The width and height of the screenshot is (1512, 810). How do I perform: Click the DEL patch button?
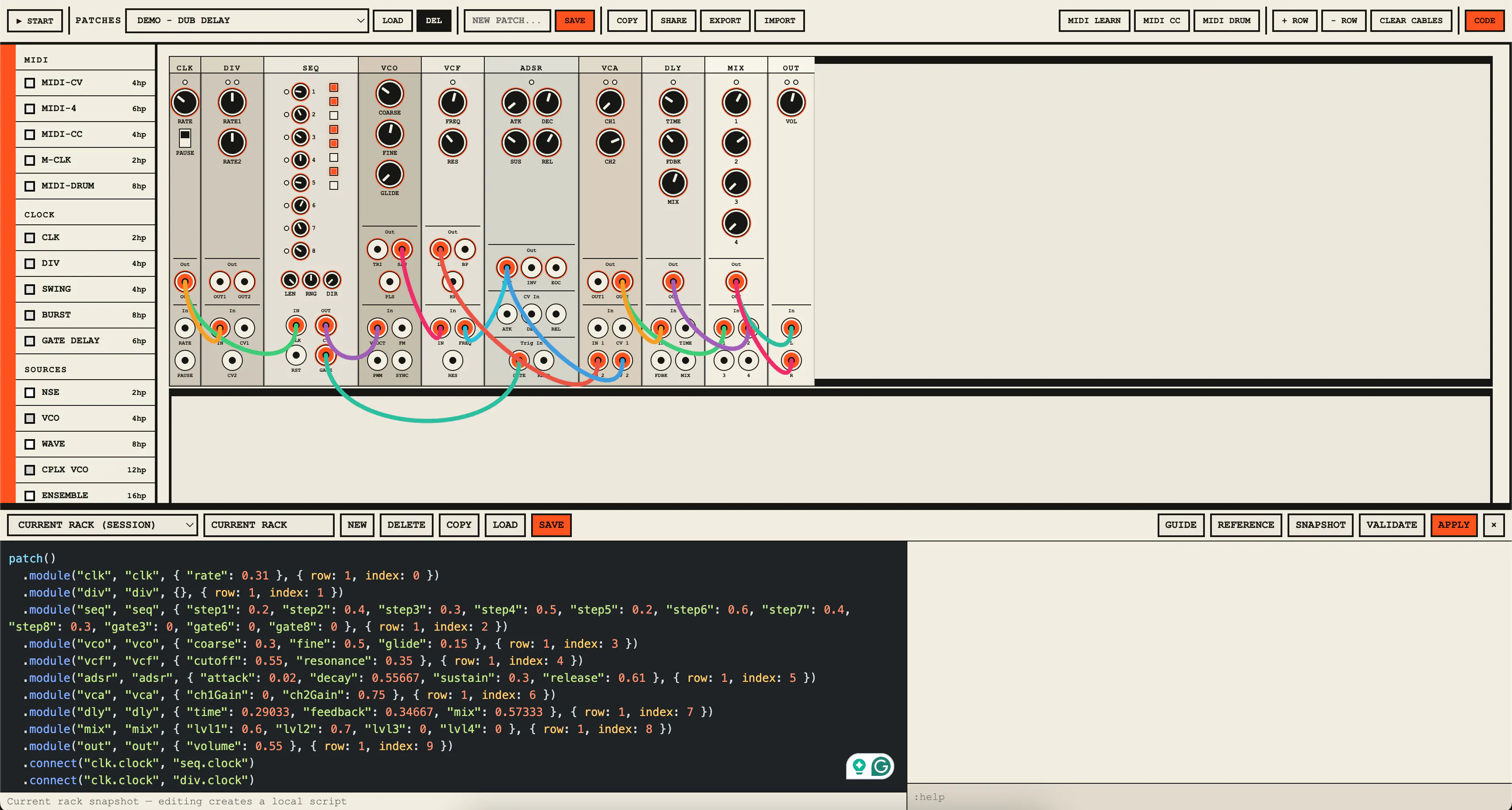coord(434,21)
